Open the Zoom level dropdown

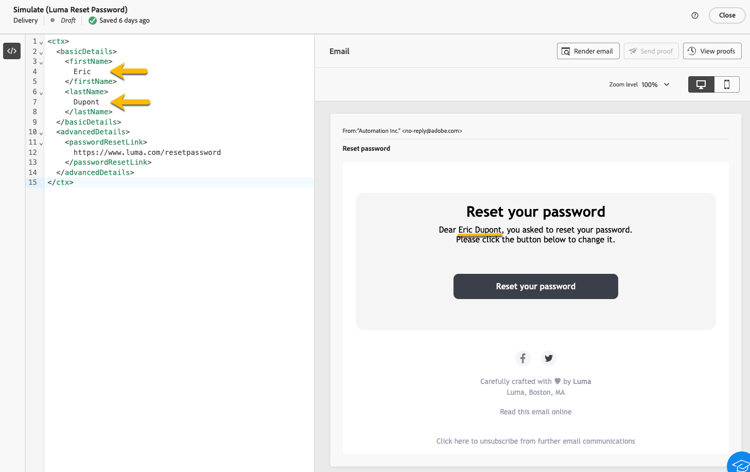click(x=656, y=85)
